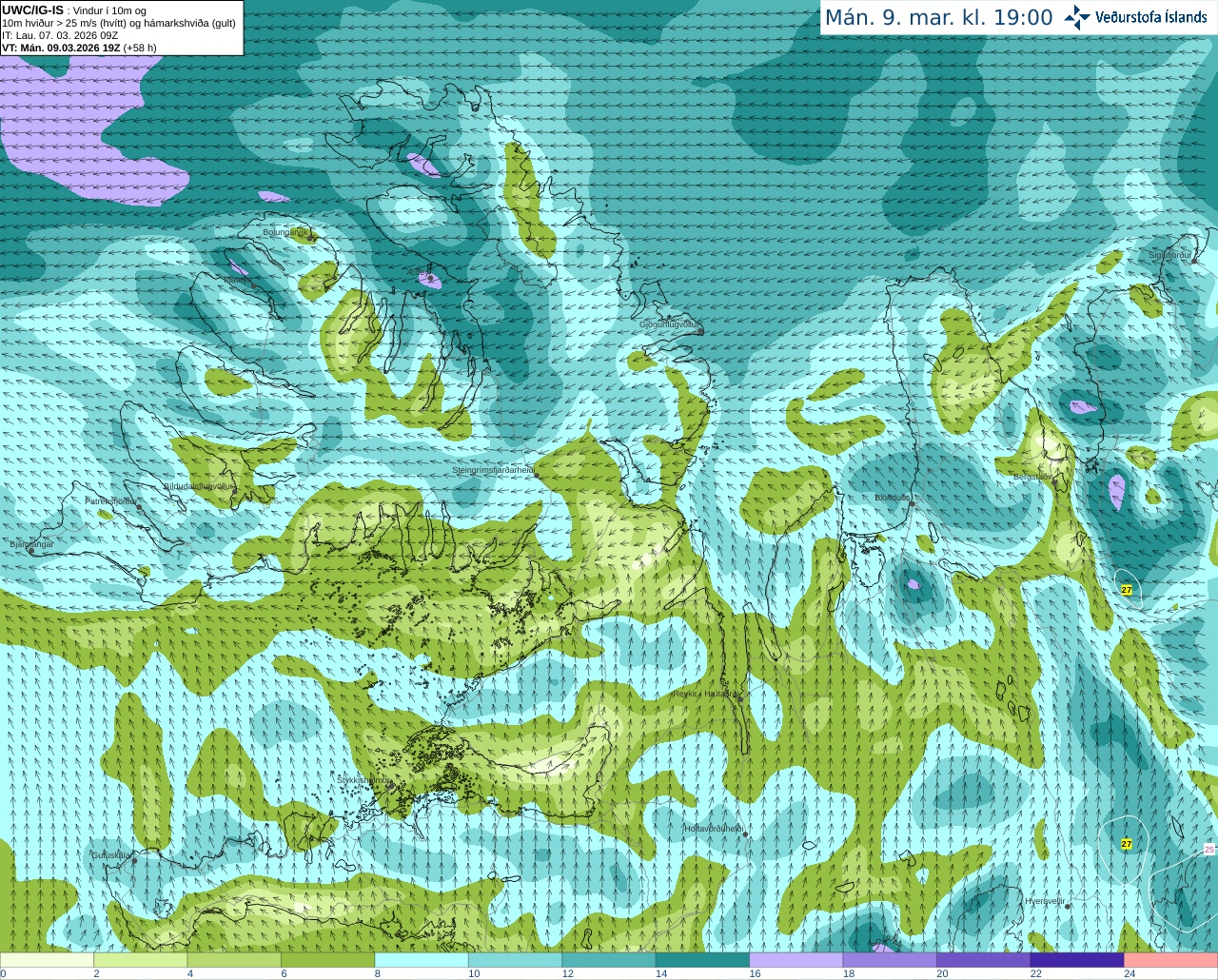Select the 2–4 m/s light yellow-green legend swatch
The height and width of the screenshot is (980, 1218).
141,960
